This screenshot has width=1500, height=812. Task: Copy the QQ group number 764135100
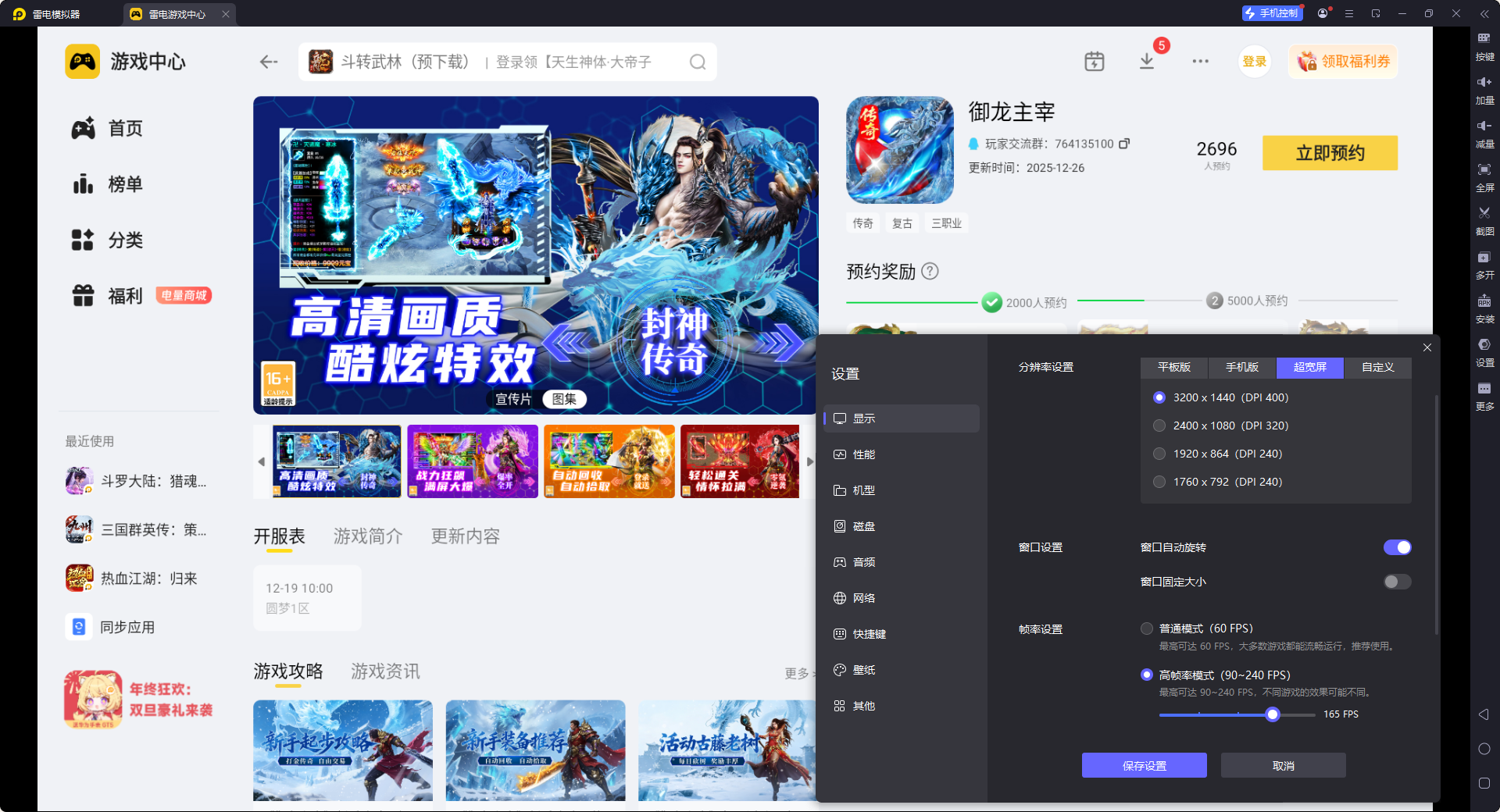[1124, 144]
